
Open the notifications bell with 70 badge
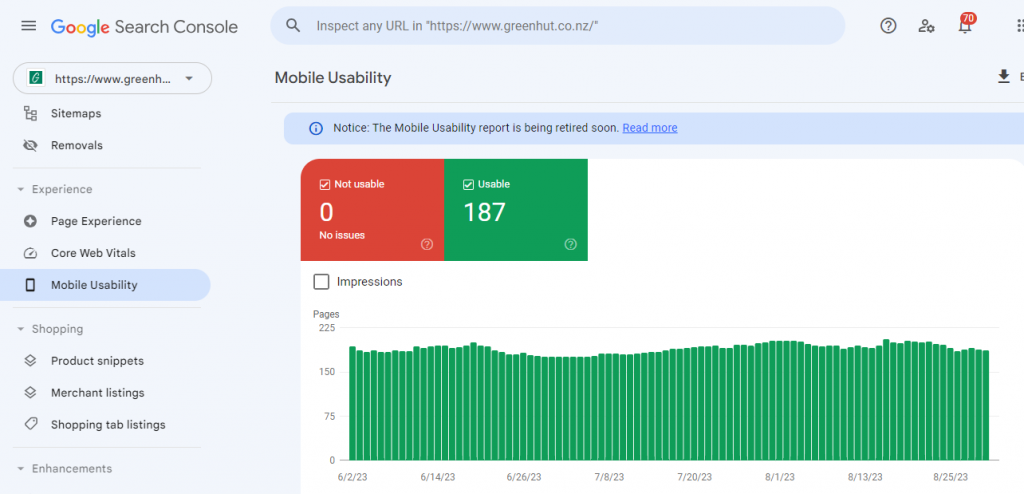point(965,25)
